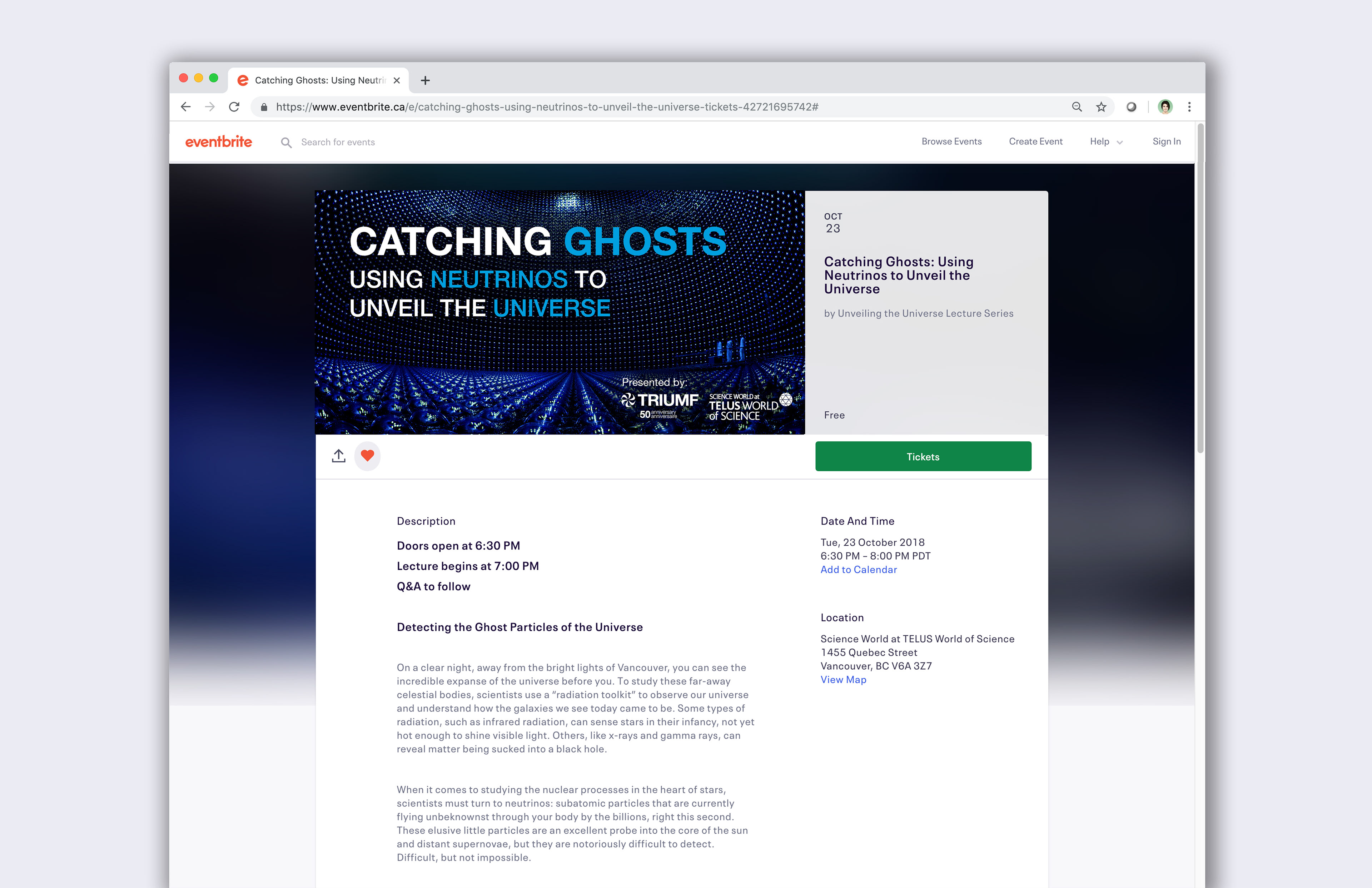Click the page vertical scrollbar
This screenshot has width=1372, height=888.
(1200, 288)
